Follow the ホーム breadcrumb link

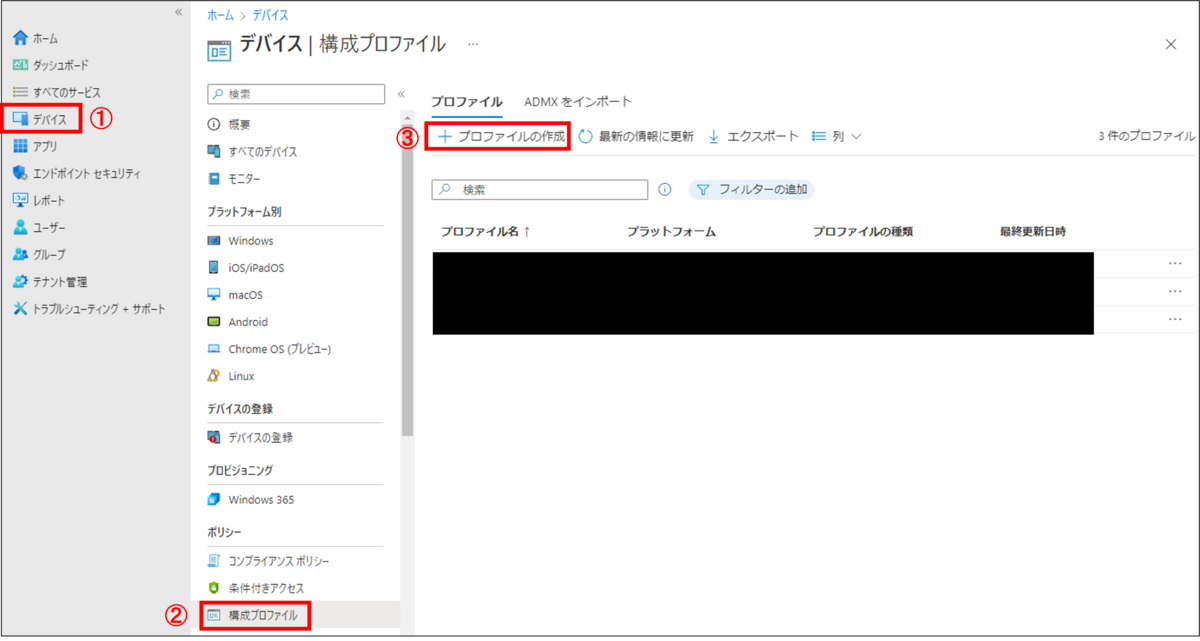tap(219, 15)
